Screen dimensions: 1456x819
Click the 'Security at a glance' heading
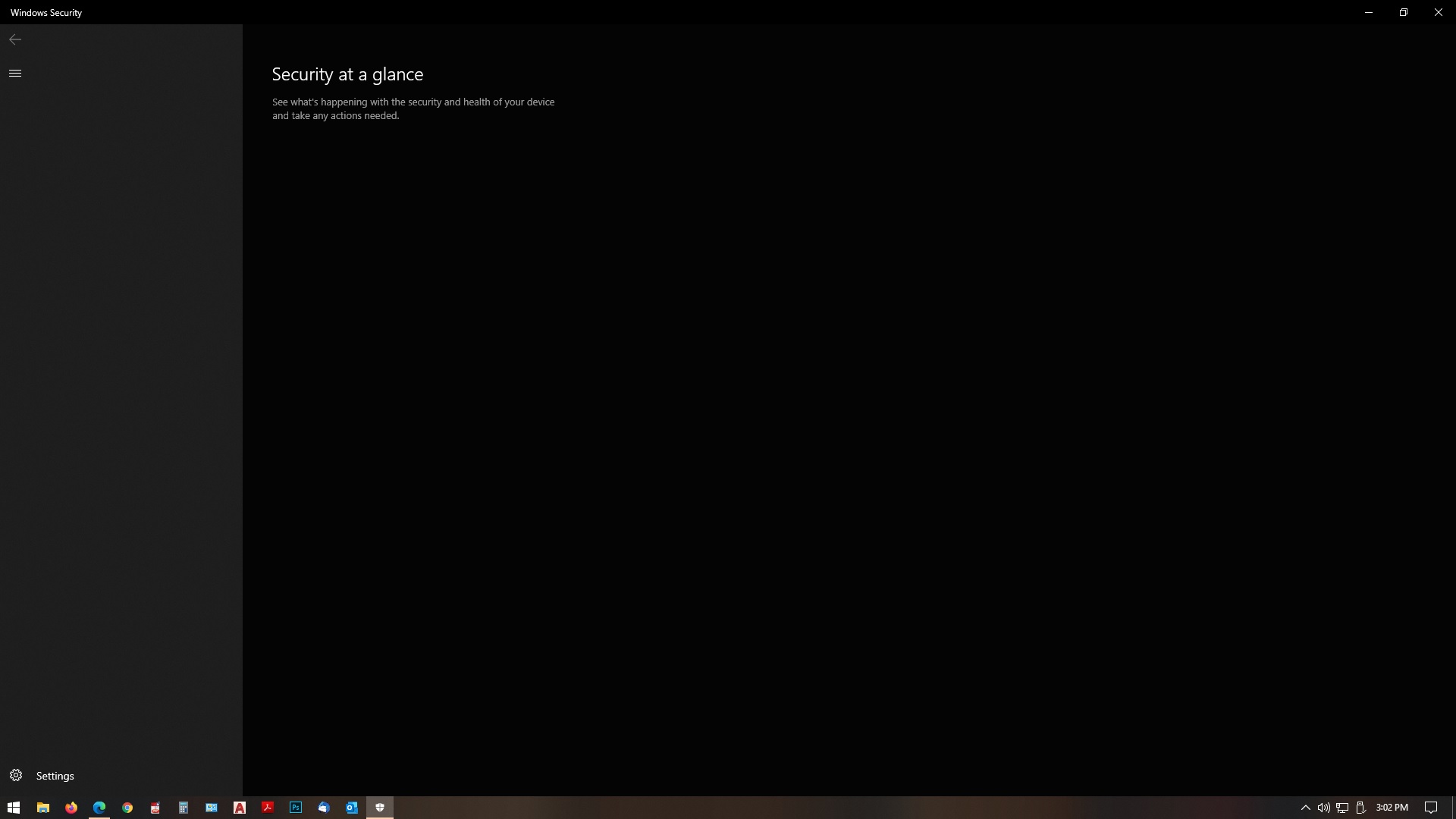[x=347, y=74]
